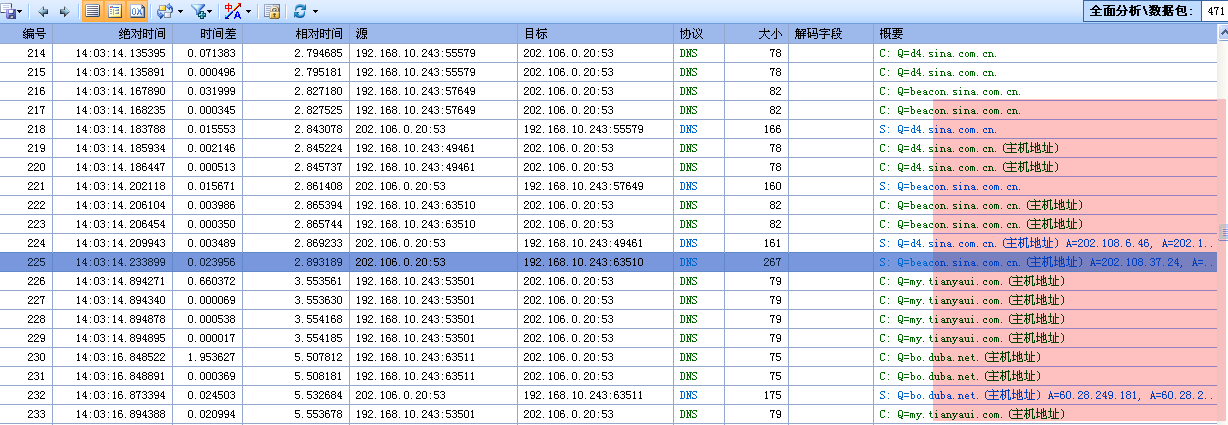
Task: Select packet row number 231
Action: 608,376
